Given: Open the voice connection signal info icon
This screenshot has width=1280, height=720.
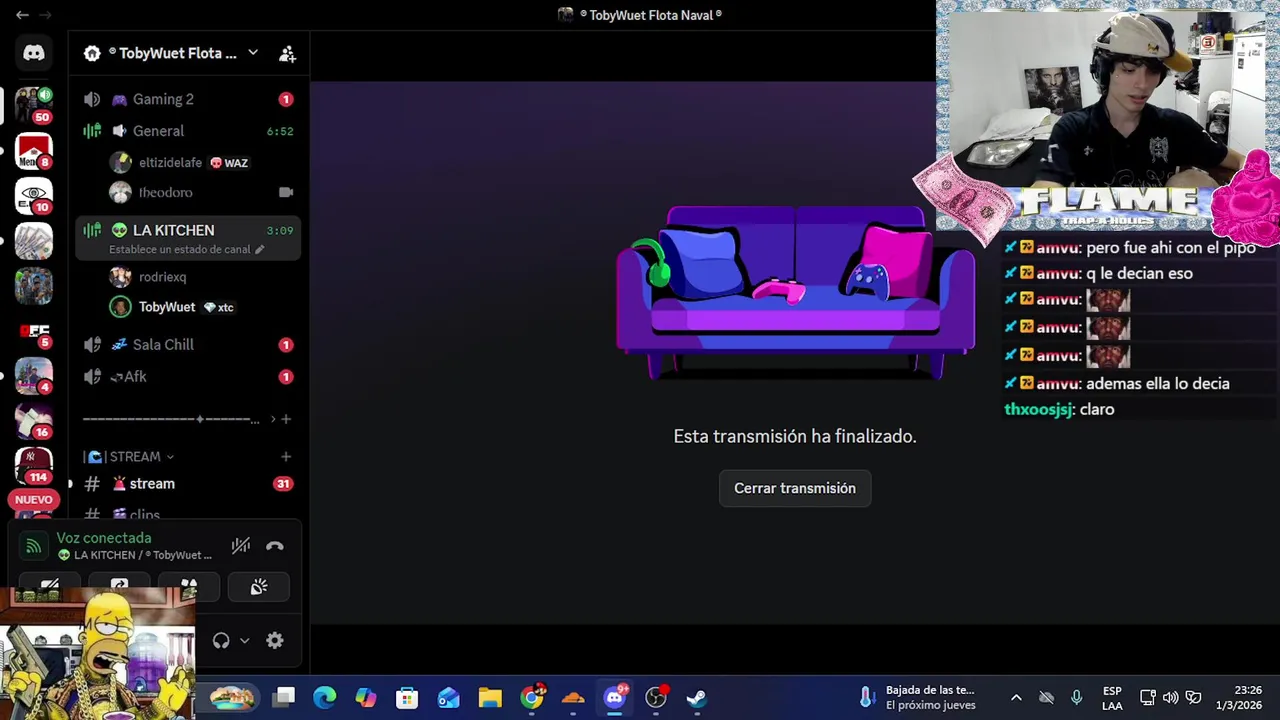Looking at the screenshot, I should click(34, 546).
